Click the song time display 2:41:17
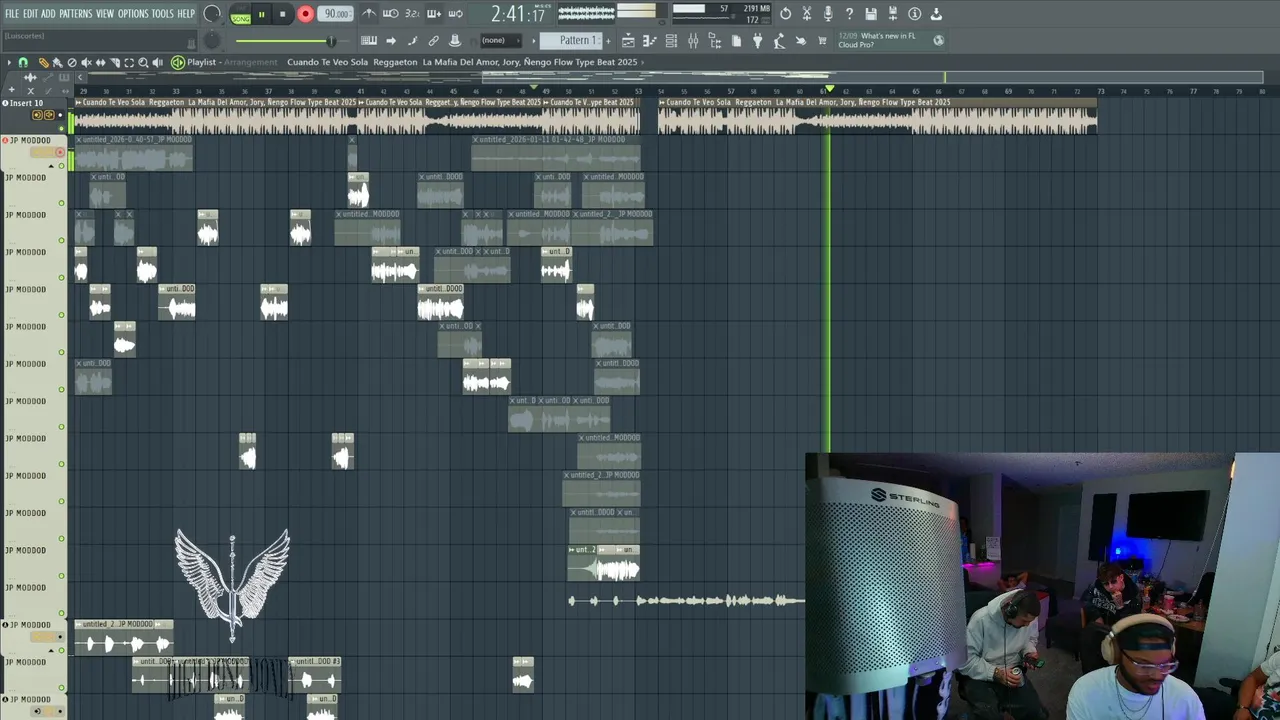The image size is (1280, 720). pyautogui.click(x=518, y=15)
